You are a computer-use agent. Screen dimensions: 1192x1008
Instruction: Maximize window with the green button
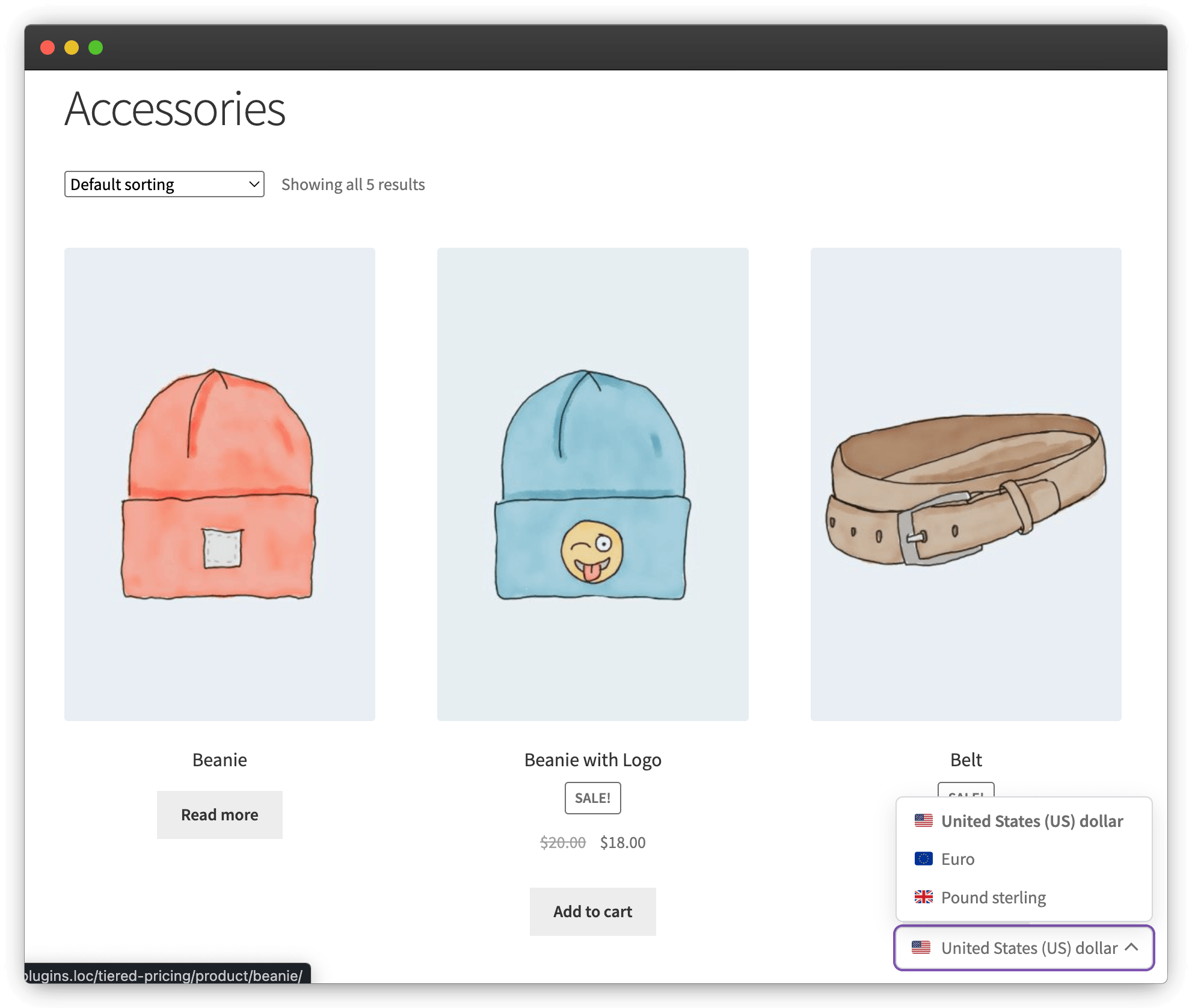96,48
